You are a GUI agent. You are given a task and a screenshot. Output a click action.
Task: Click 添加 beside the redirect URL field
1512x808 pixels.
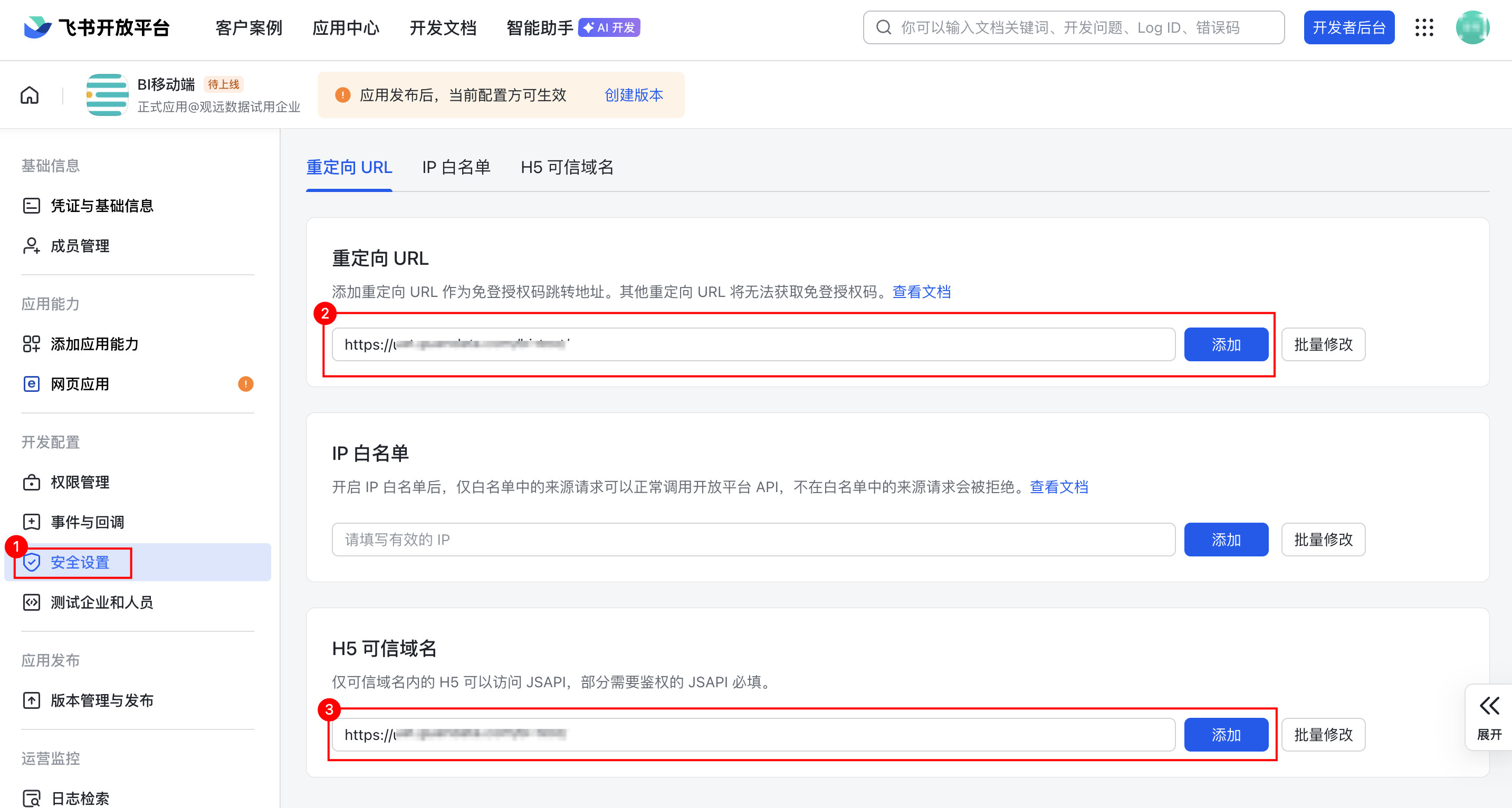tap(1226, 344)
